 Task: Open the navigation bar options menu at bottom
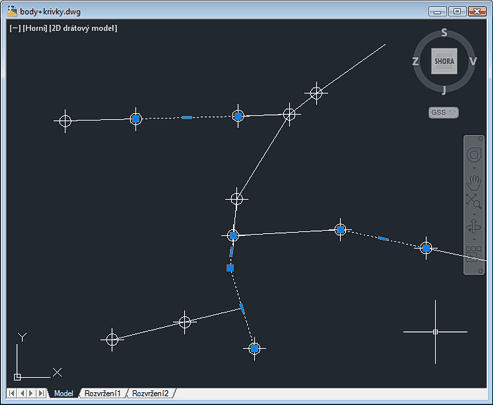(480, 271)
